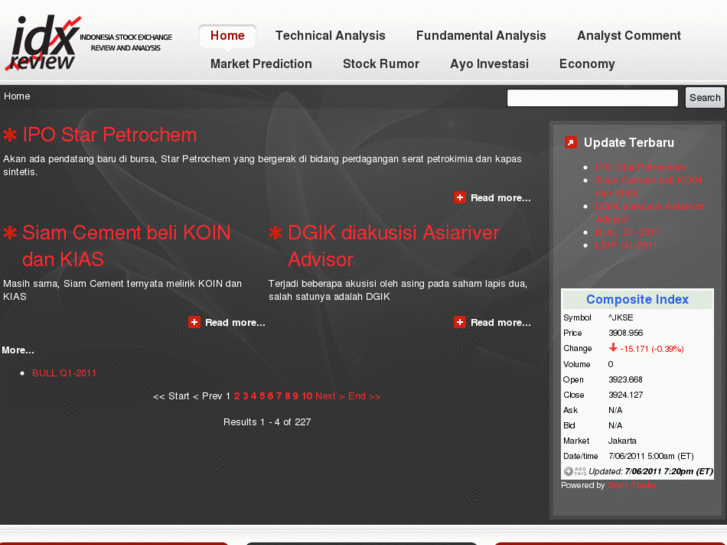Open Stock Rumor section
The height and width of the screenshot is (545, 727).
pos(381,64)
